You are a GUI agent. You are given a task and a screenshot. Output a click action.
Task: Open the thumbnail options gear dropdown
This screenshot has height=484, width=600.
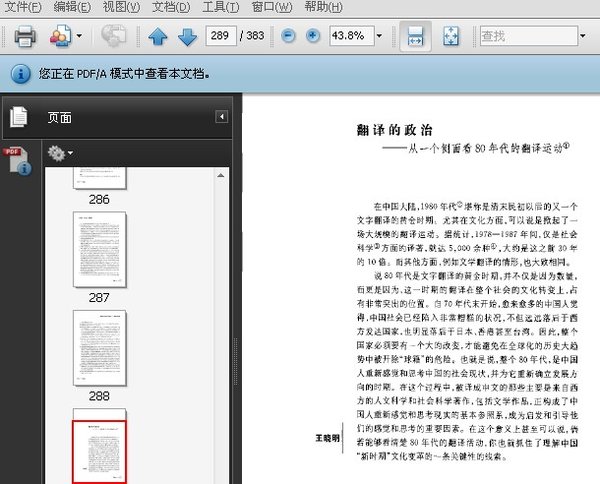[x=60, y=153]
